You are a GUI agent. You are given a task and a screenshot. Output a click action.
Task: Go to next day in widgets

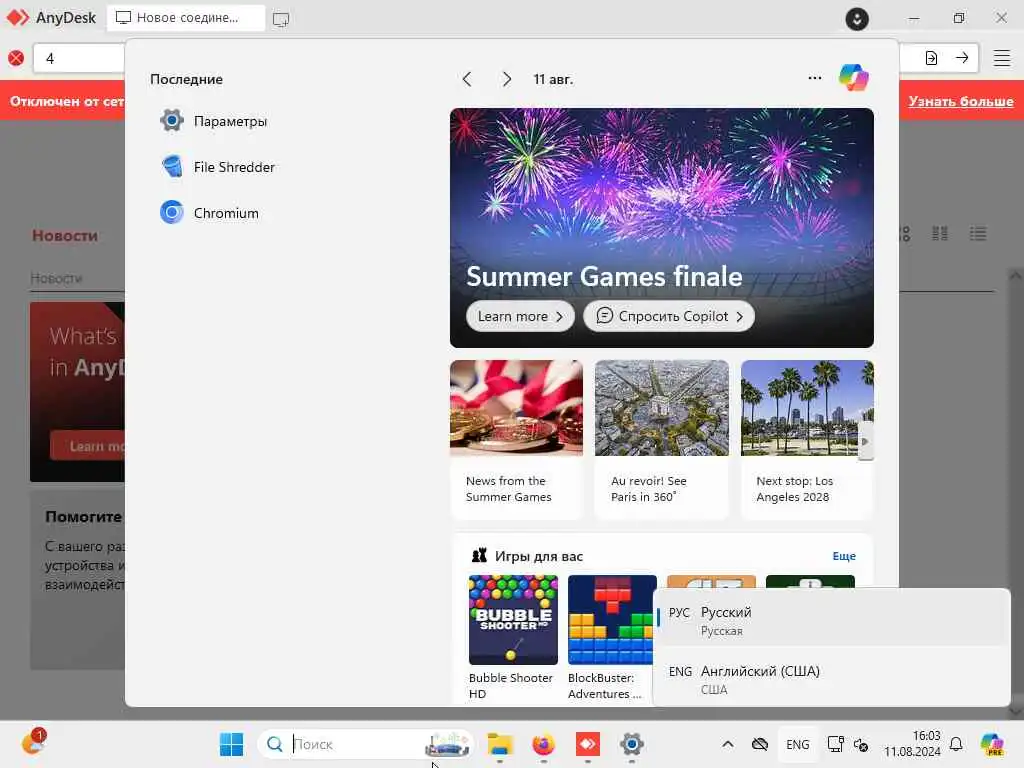(x=507, y=80)
